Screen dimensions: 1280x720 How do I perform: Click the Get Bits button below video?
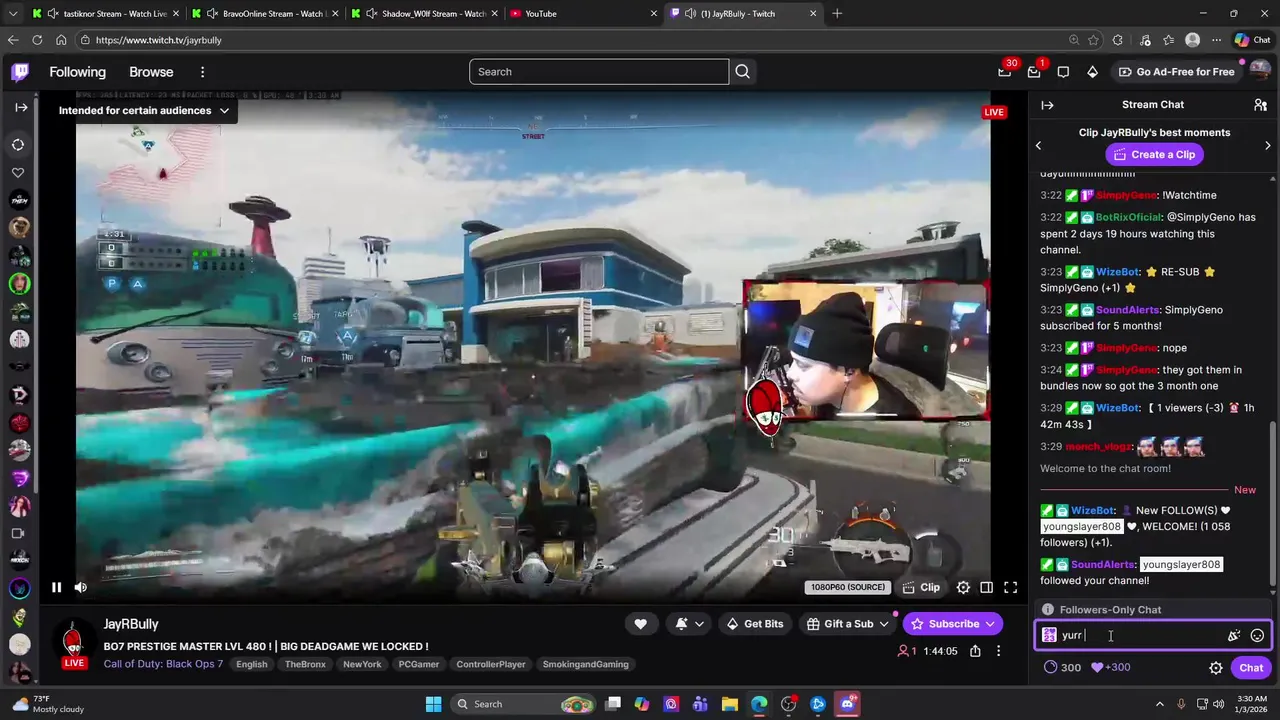[754, 624]
